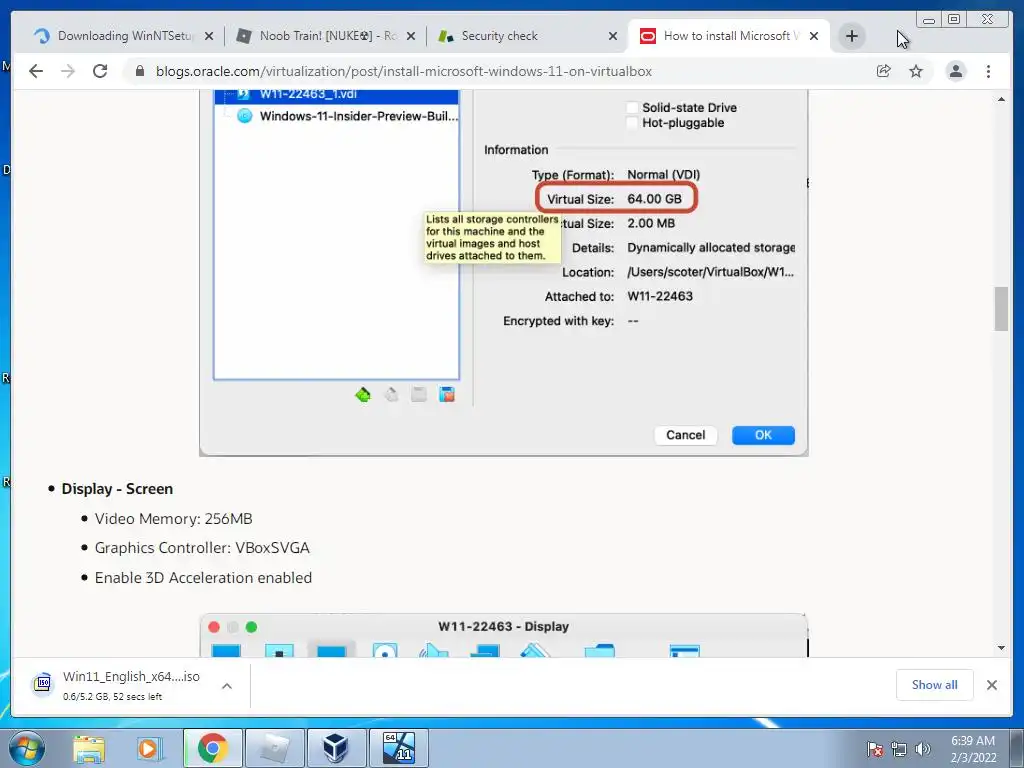The width and height of the screenshot is (1024, 768).
Task: Click the Chrome taskbar icon
Action: click(x=212, y=748)
